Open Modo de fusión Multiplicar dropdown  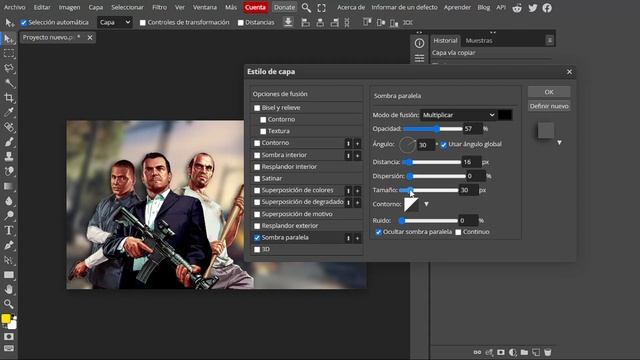[458, 115]
